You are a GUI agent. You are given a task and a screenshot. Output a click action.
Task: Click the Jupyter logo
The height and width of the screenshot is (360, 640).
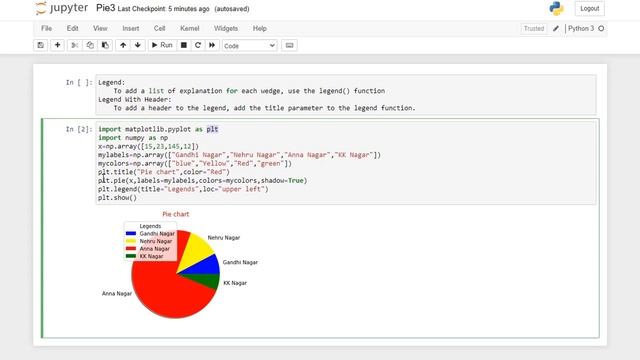62,8
